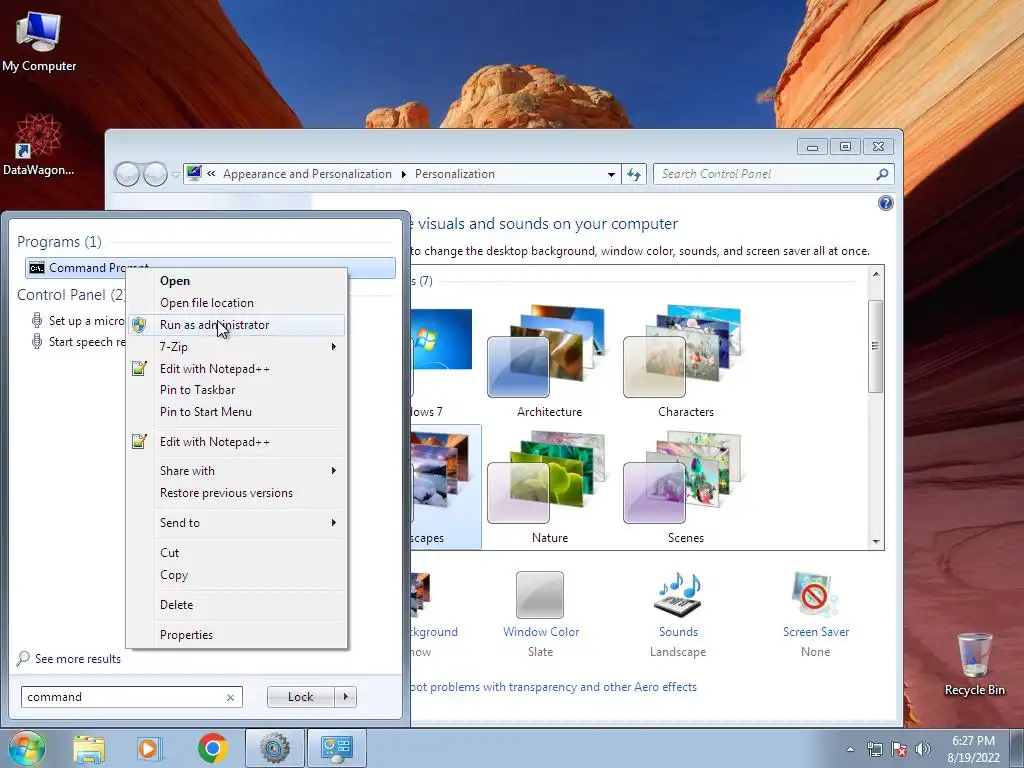This screenshot has width=1024, height=768.
Task: Switch to the gear app on taskbar
Action: click(x=275, y=748)
